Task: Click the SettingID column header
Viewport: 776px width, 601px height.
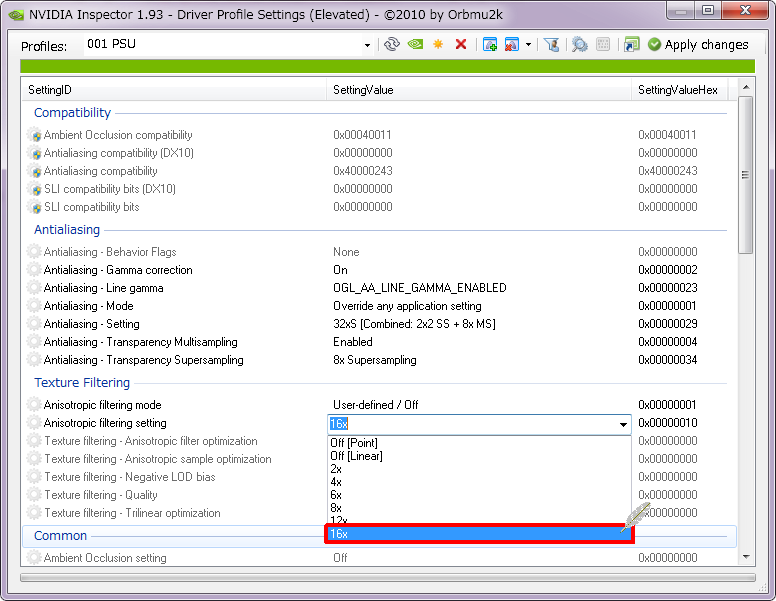Action: [174, 90]
